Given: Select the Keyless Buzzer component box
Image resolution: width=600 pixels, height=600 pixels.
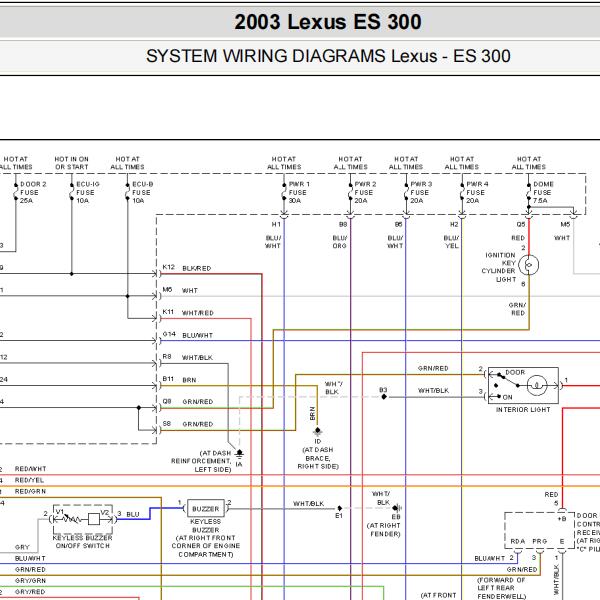Looking at the screenshot, I should coord(206,509).
